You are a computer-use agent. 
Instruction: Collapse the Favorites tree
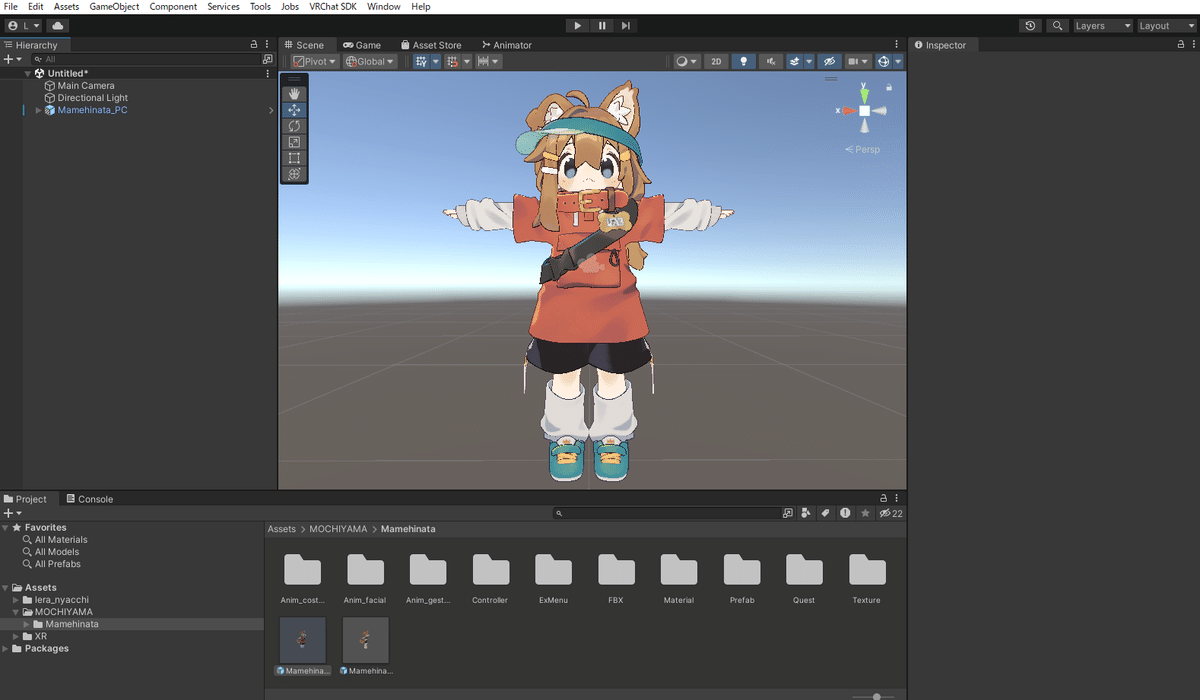pyautogui.click(x=6, y=528)
